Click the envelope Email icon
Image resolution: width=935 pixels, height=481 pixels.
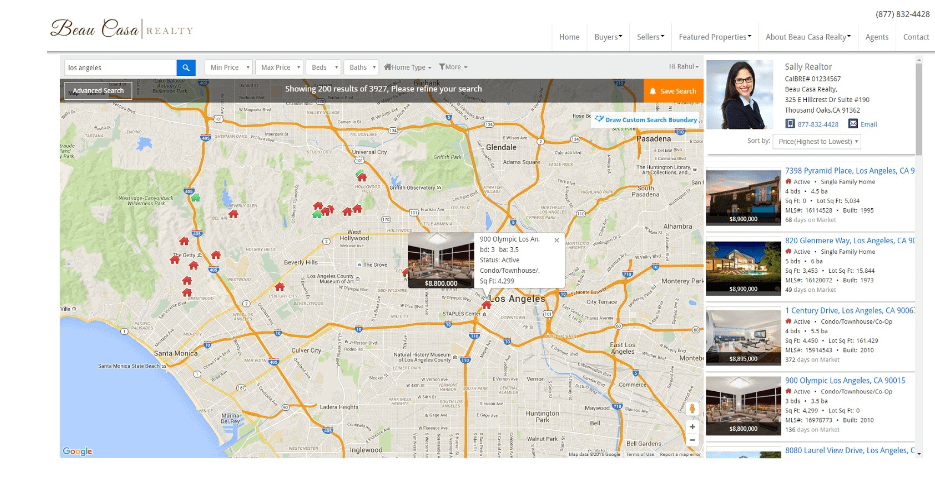[x=853, y=124]
